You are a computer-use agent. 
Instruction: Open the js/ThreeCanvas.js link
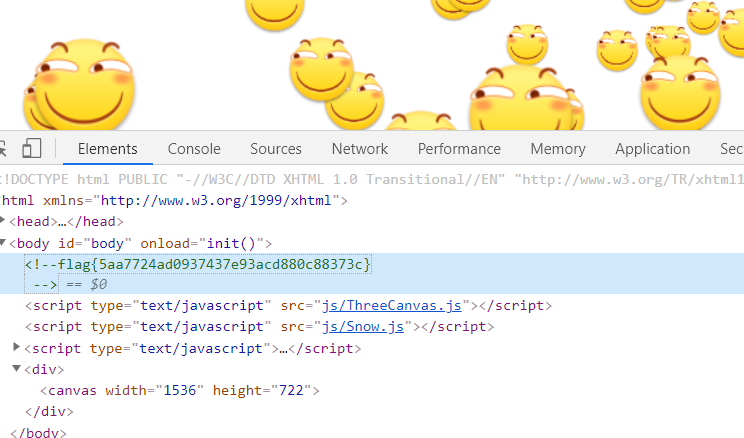tap(391, 306)
